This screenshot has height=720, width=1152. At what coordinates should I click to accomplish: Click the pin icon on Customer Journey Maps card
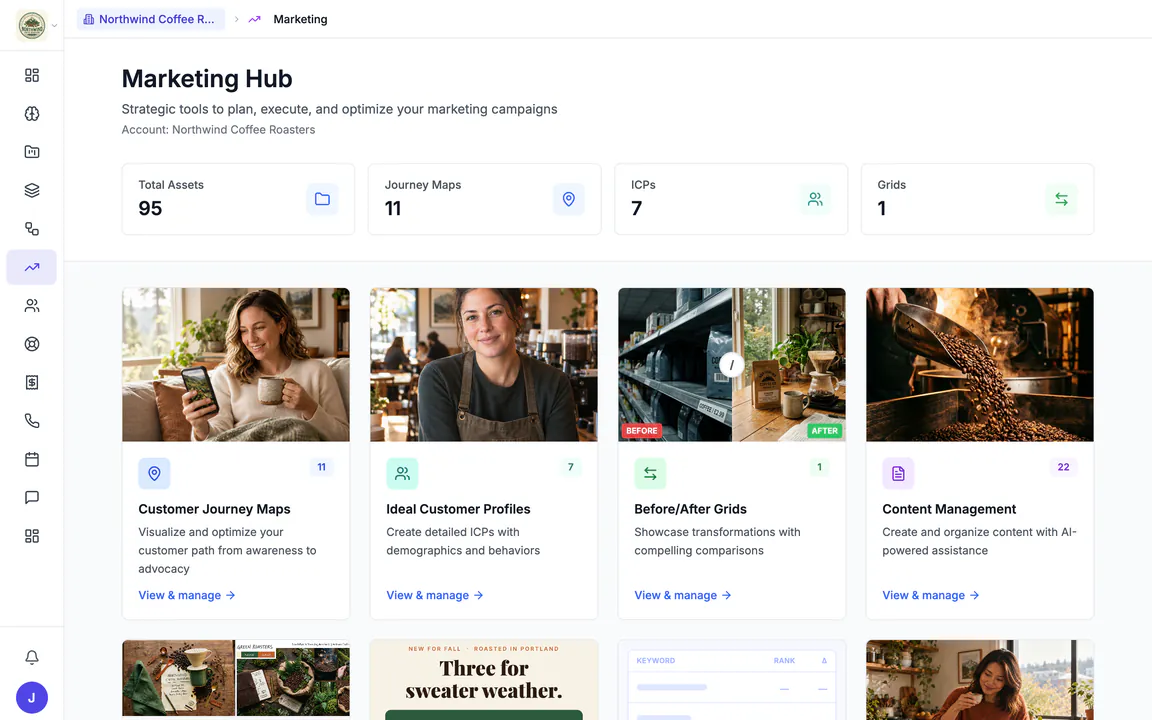point(154,474)
